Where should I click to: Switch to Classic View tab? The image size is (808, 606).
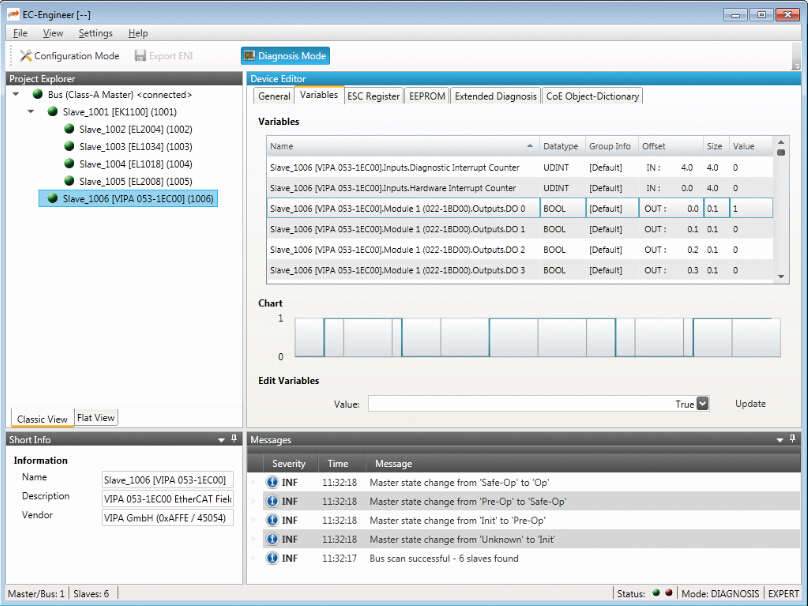(x=42, y=418)
